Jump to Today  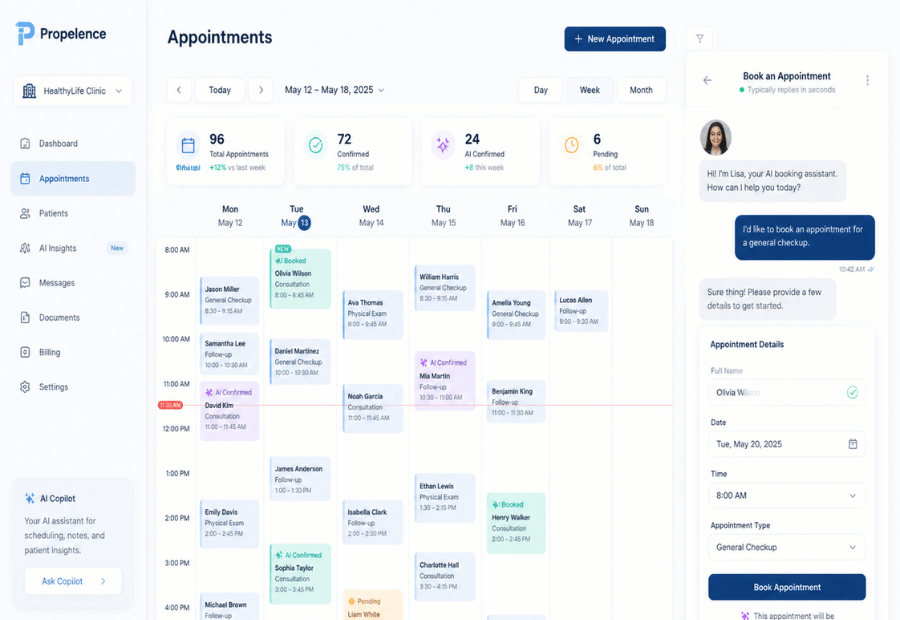(x=220, y=90)
